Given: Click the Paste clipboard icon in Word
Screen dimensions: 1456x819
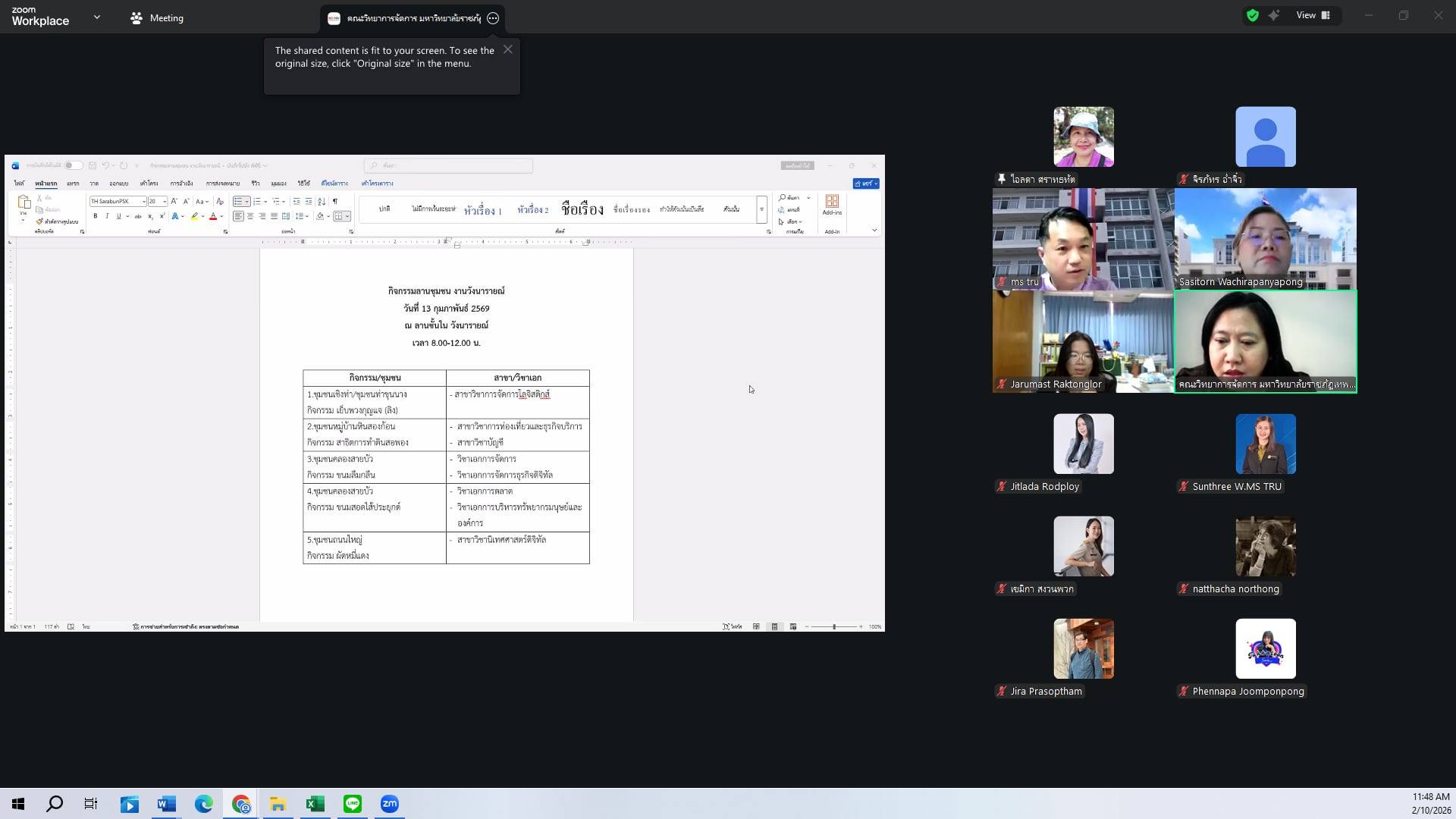Looking at the screenshot, I should (x=24, y=202).
